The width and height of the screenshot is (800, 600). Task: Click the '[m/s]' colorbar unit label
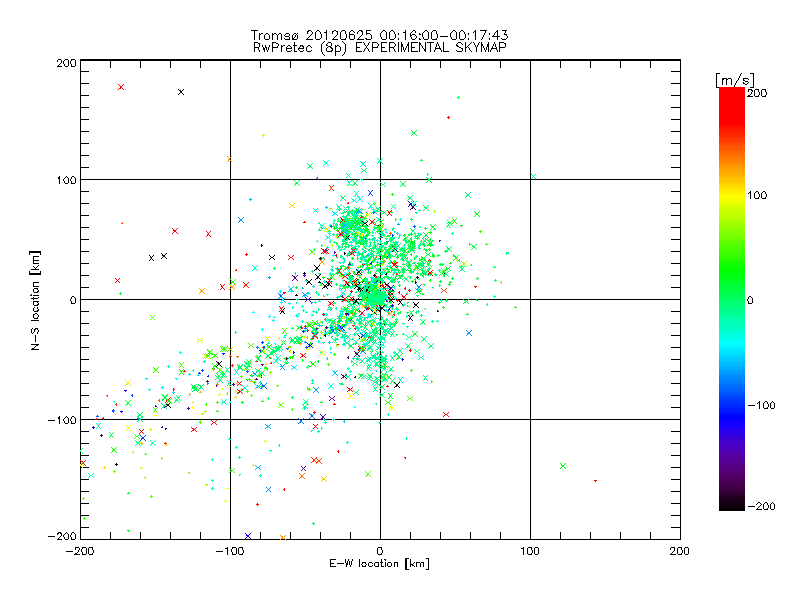(x=735, y=80)
